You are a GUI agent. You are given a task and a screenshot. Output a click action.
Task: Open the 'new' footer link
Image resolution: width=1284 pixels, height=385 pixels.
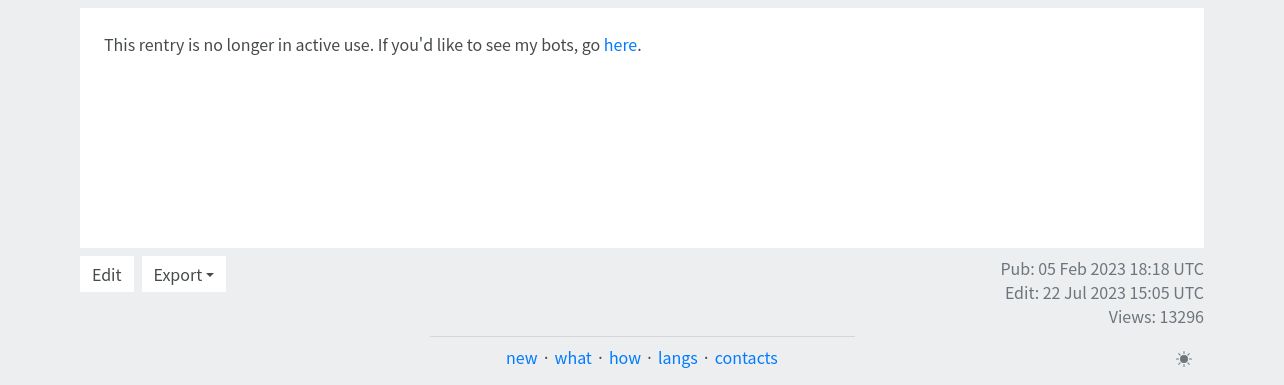pyautogui.click(x=522, y=358)
